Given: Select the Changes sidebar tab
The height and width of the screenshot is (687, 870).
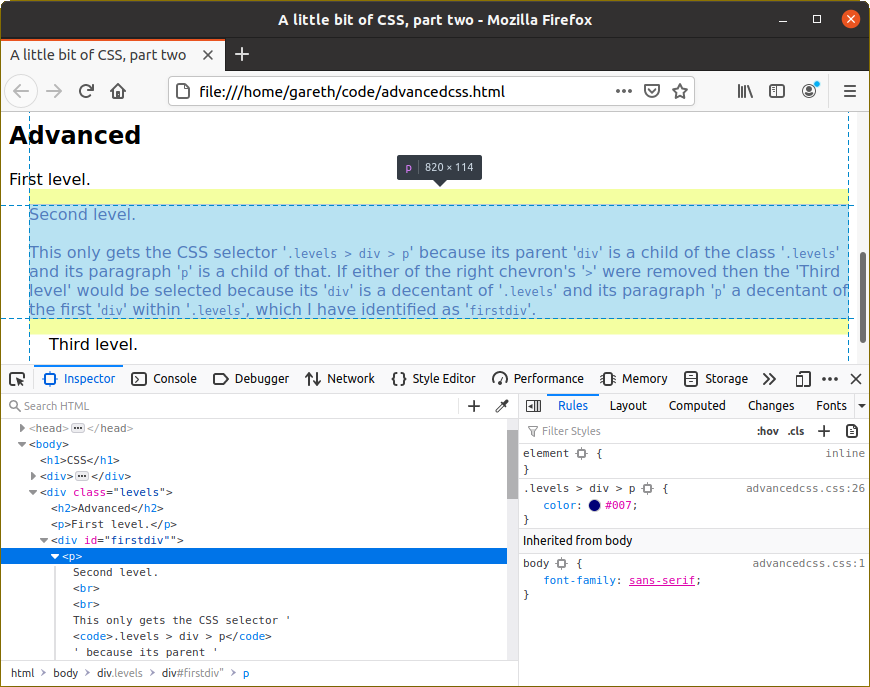Looking at the screenshot, I should point(771,406).
